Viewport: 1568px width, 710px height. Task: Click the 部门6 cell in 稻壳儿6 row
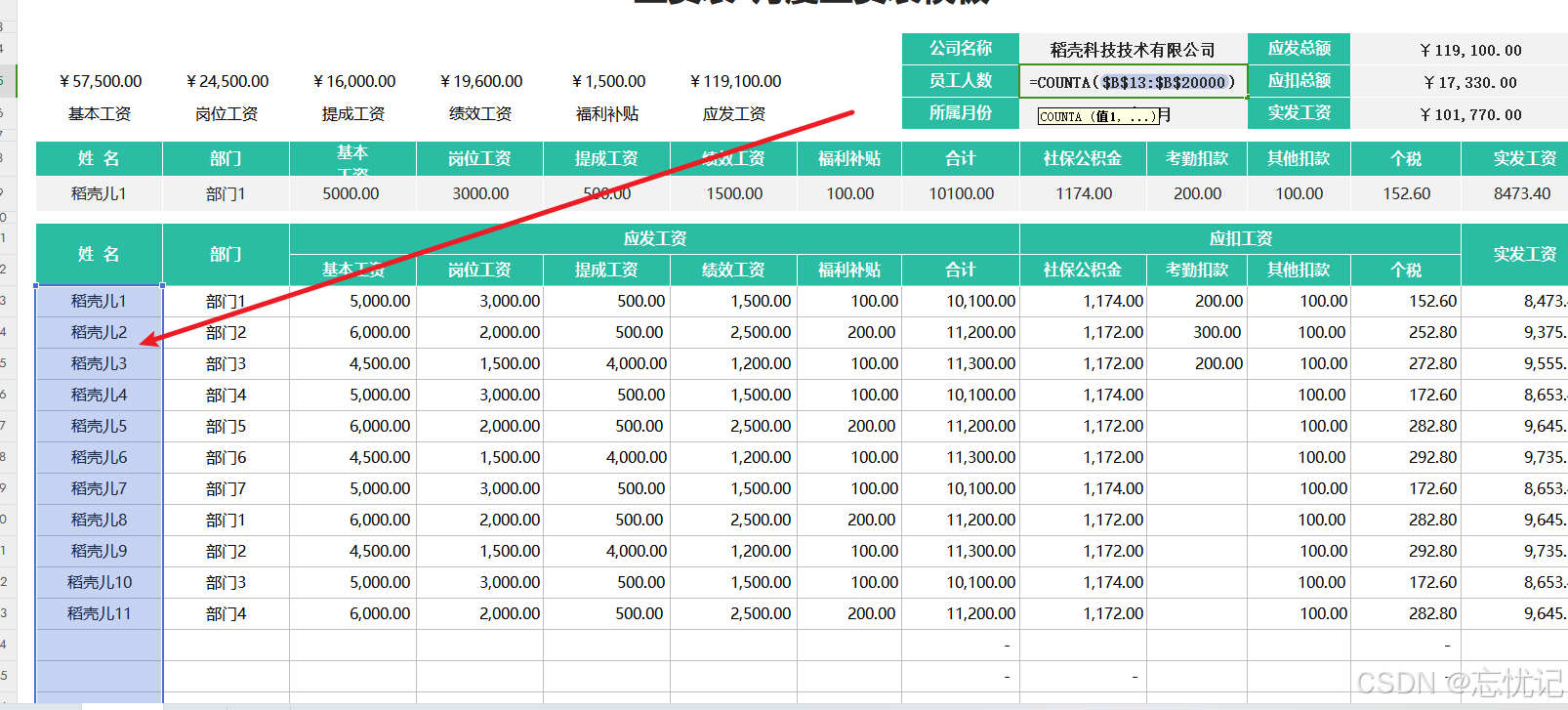(226, 457)
